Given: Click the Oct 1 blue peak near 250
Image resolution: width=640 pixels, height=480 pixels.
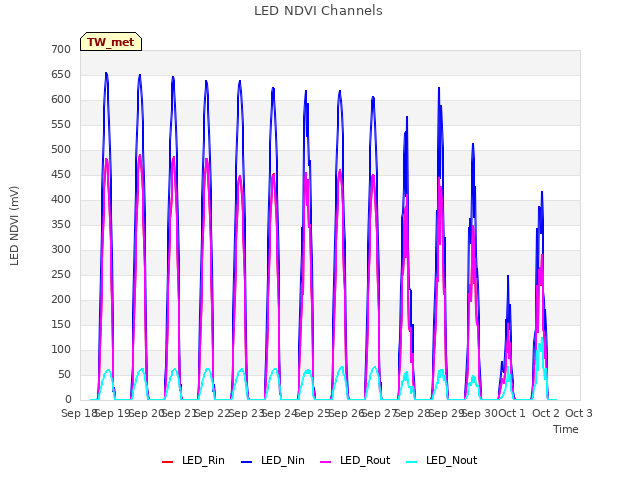Looking at the screenshot, I should coord(508,276).
